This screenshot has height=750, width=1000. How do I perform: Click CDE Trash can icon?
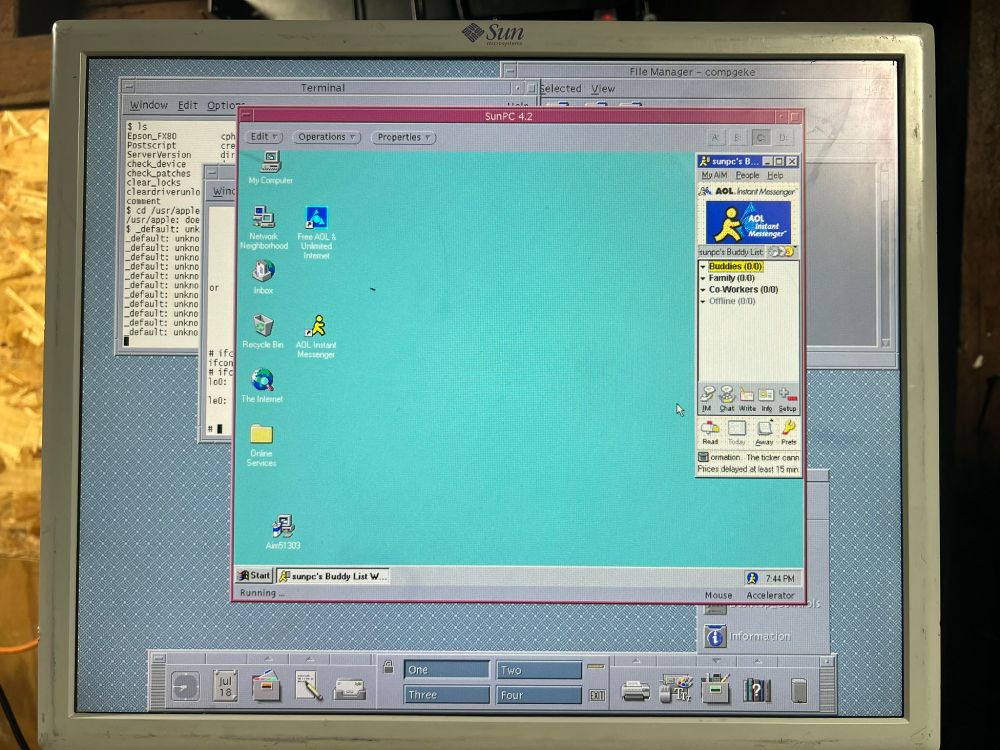coord(799,690)
